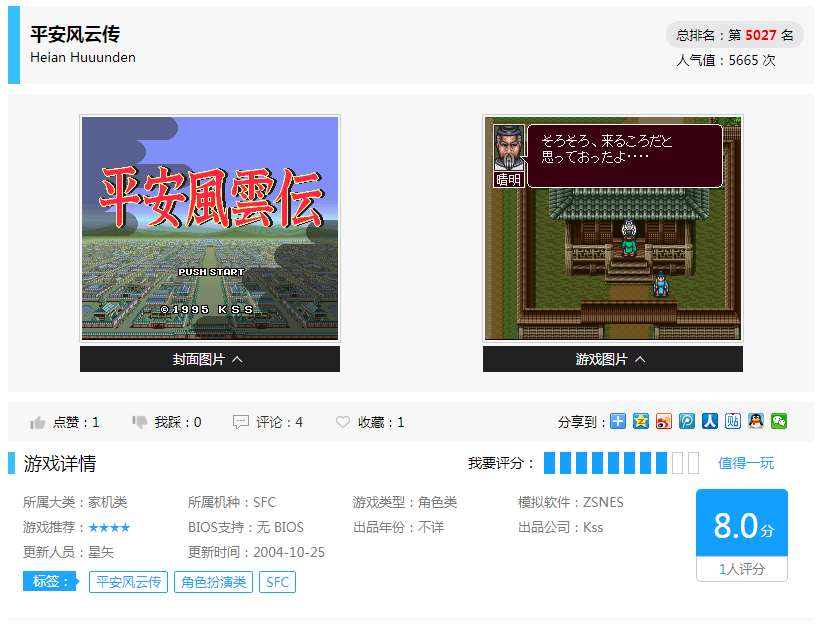Click the thumbs-down dislike icon

(139, 422)
